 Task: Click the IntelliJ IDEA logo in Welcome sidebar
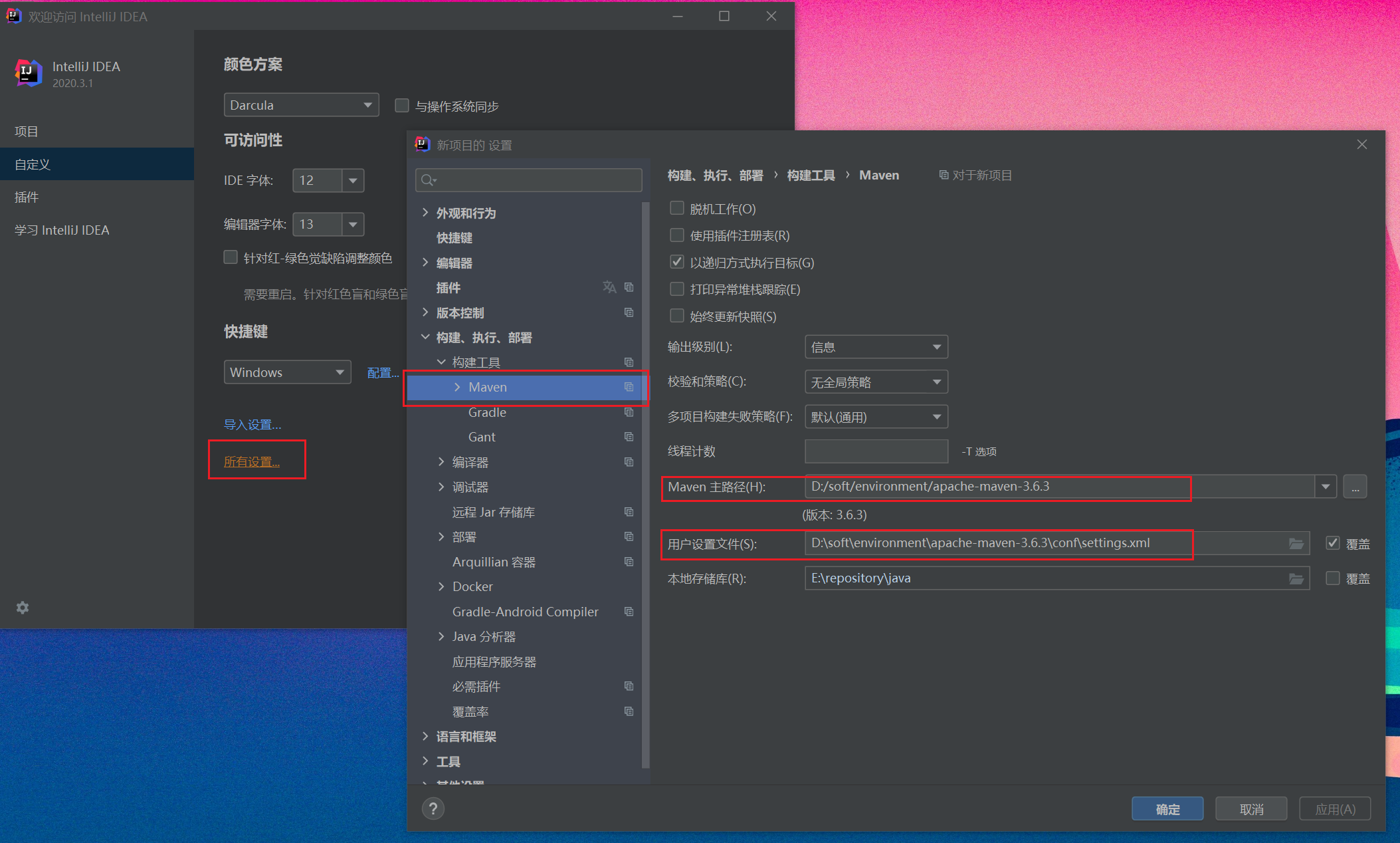29,72
